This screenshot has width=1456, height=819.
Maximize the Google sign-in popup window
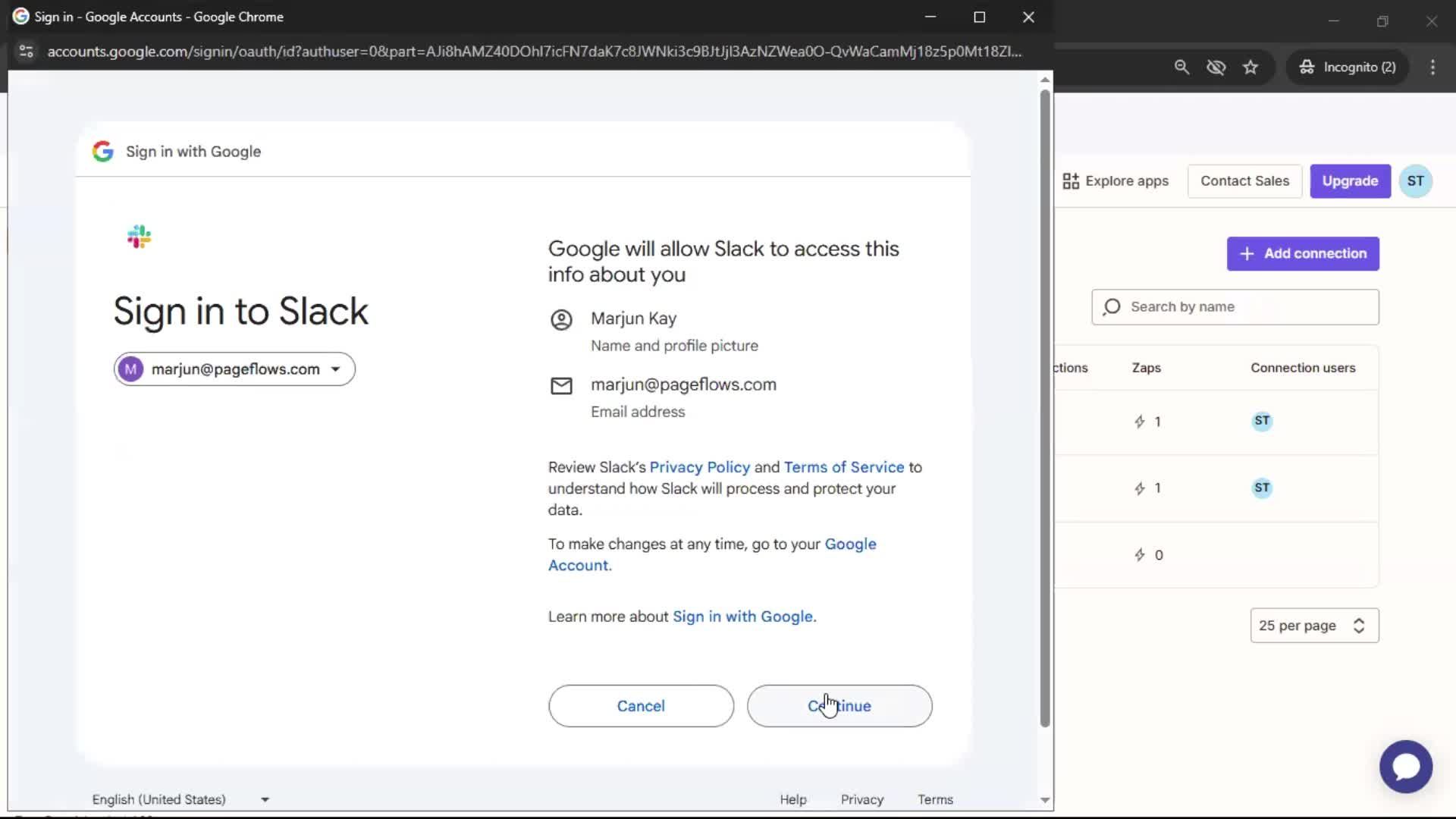[979, 17]
